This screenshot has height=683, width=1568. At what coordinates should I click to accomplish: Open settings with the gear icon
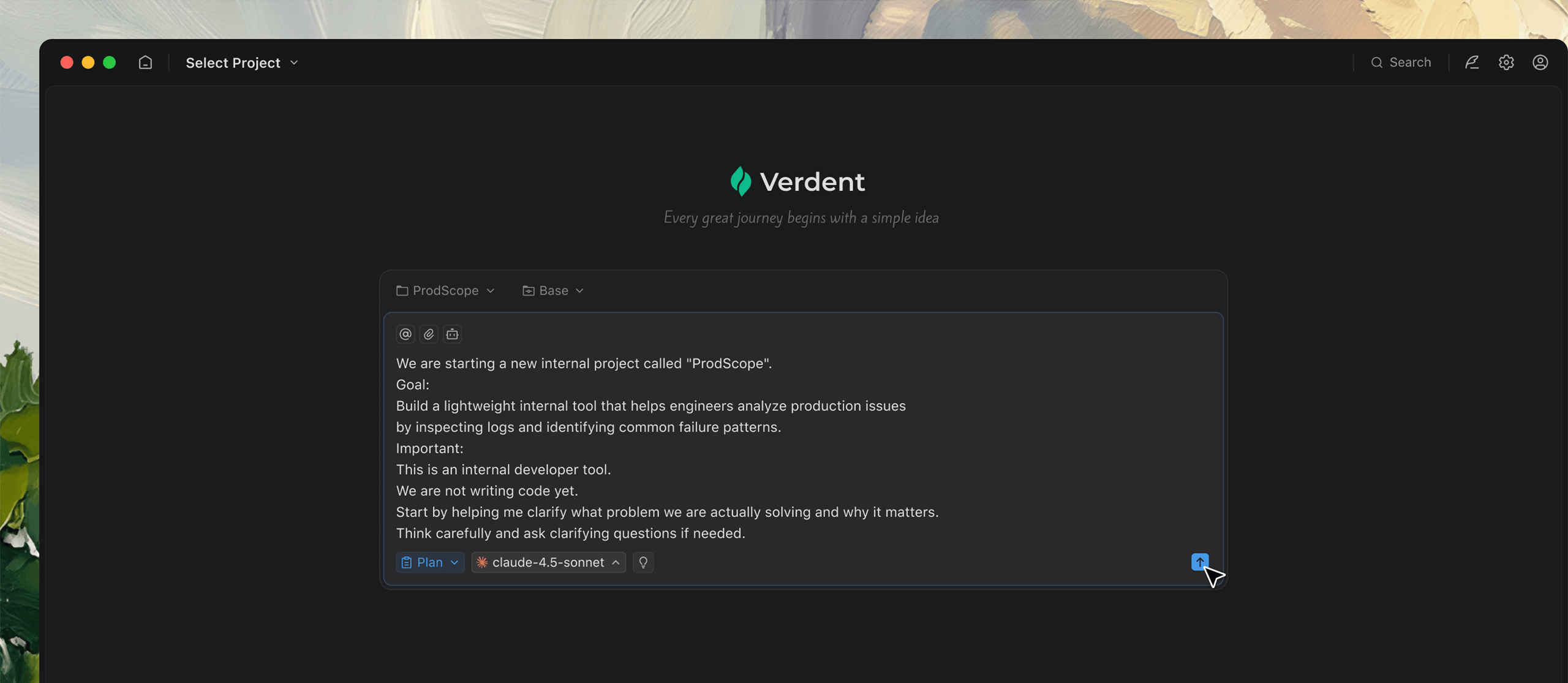pyautogui.click(x=1506, y=62)
